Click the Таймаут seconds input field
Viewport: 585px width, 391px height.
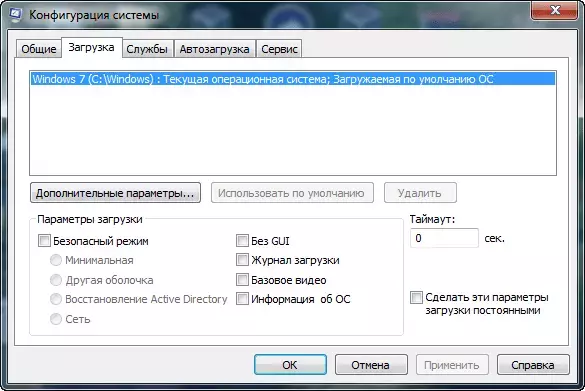(x=444, y=238)
